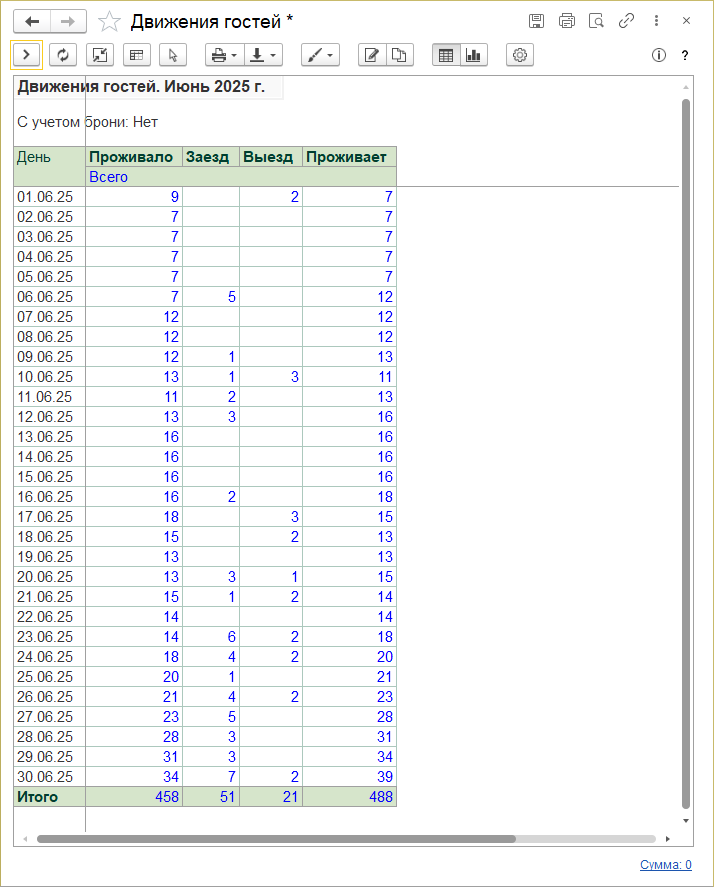Click the С учетом брони: Нет line
The image size is (714, 887).
[87, 122]
